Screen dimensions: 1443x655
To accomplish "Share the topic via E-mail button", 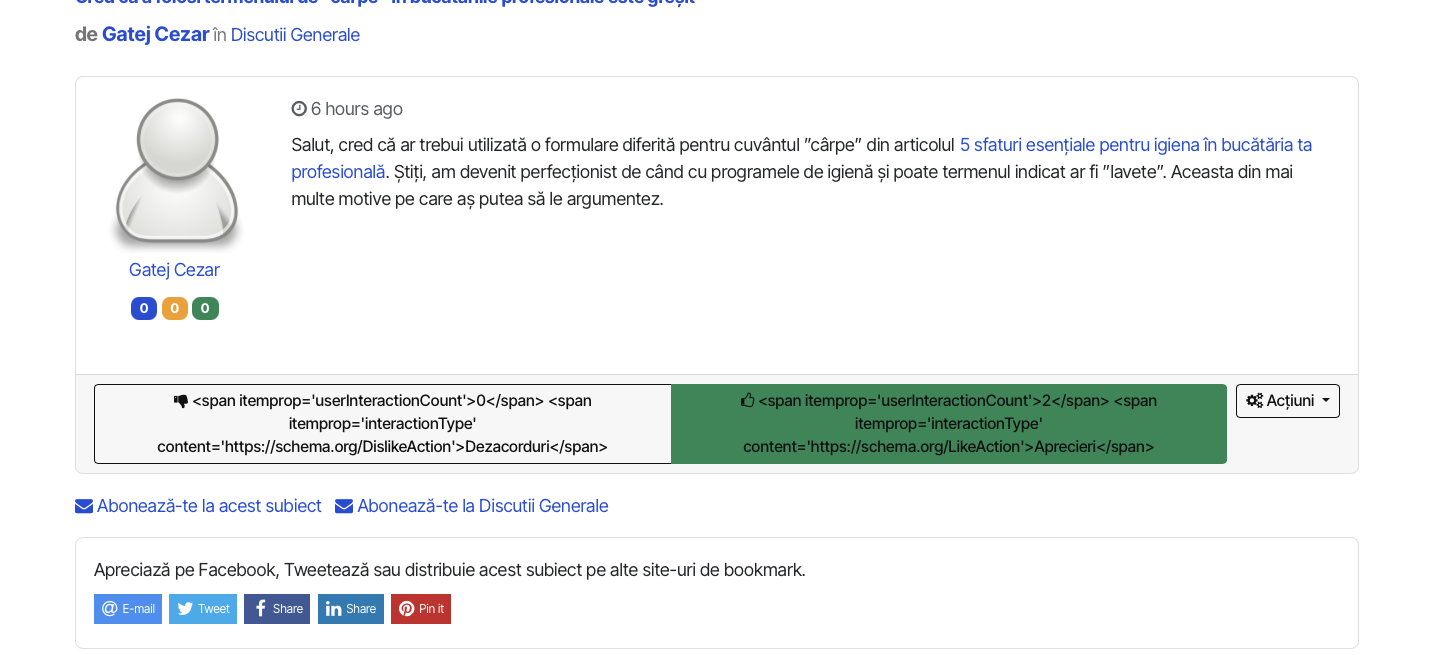I will coord(128,609).
